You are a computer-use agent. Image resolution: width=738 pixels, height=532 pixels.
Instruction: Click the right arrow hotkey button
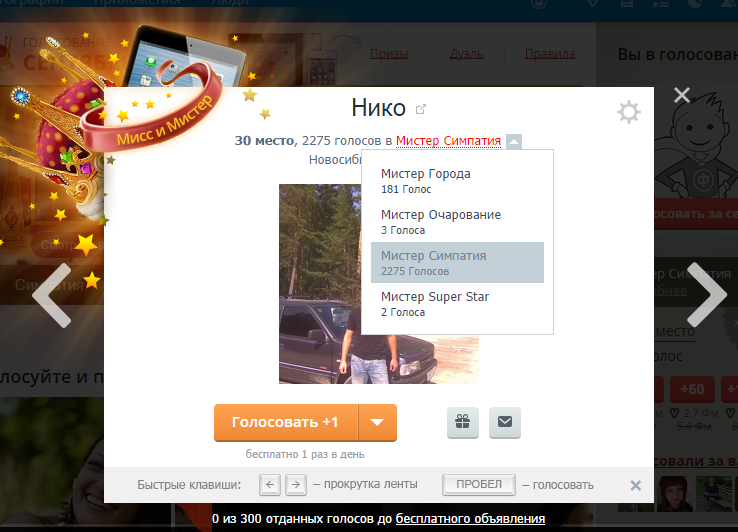click(296, 484)
